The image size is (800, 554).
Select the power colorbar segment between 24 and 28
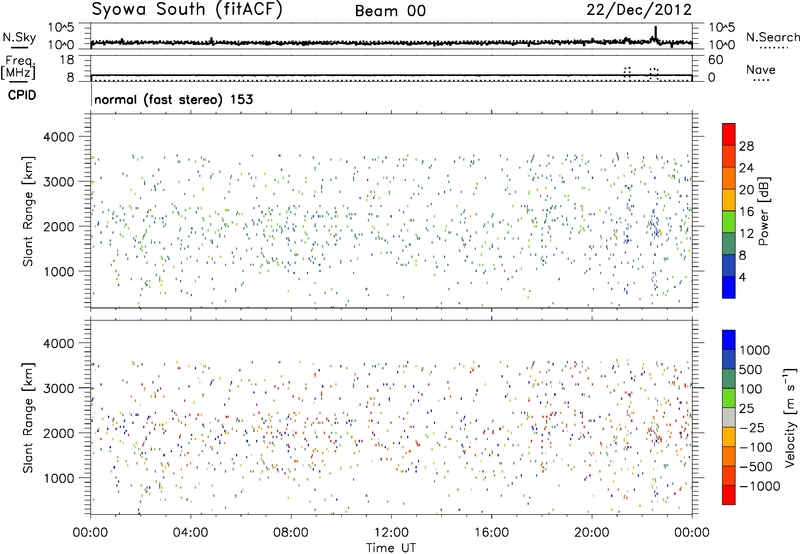point(729,156)
